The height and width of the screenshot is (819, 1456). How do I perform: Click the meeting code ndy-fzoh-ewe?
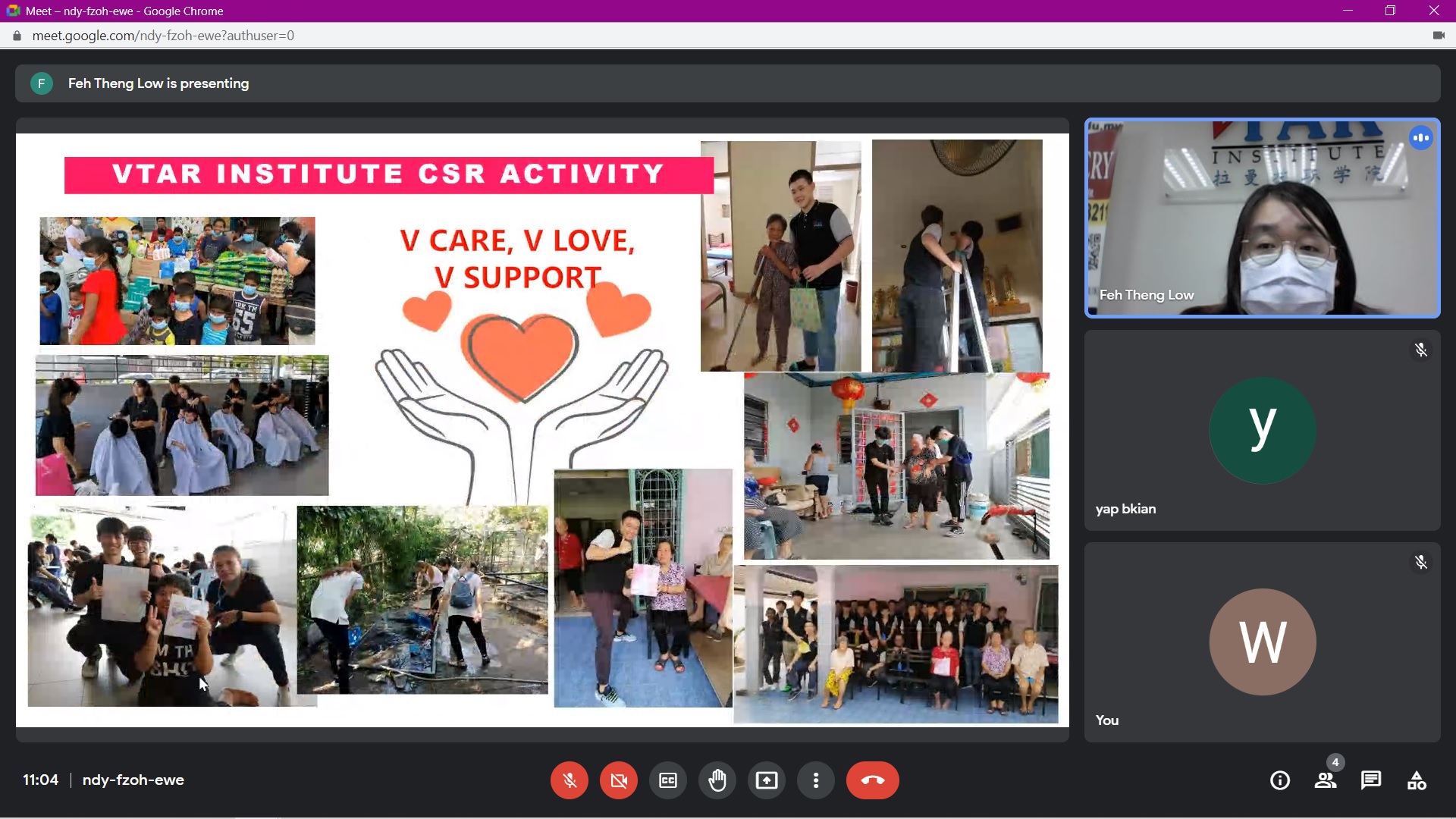tap(133, 780)
